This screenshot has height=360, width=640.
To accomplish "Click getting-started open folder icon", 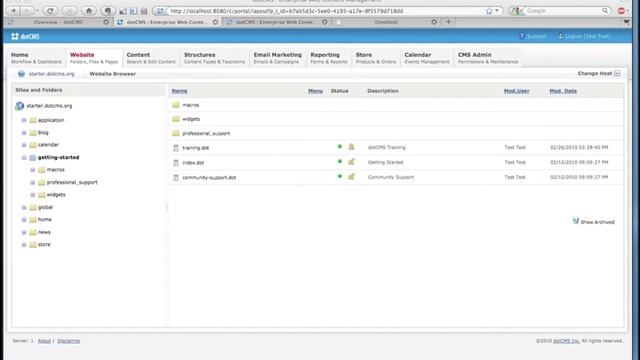I will point(33,158).
